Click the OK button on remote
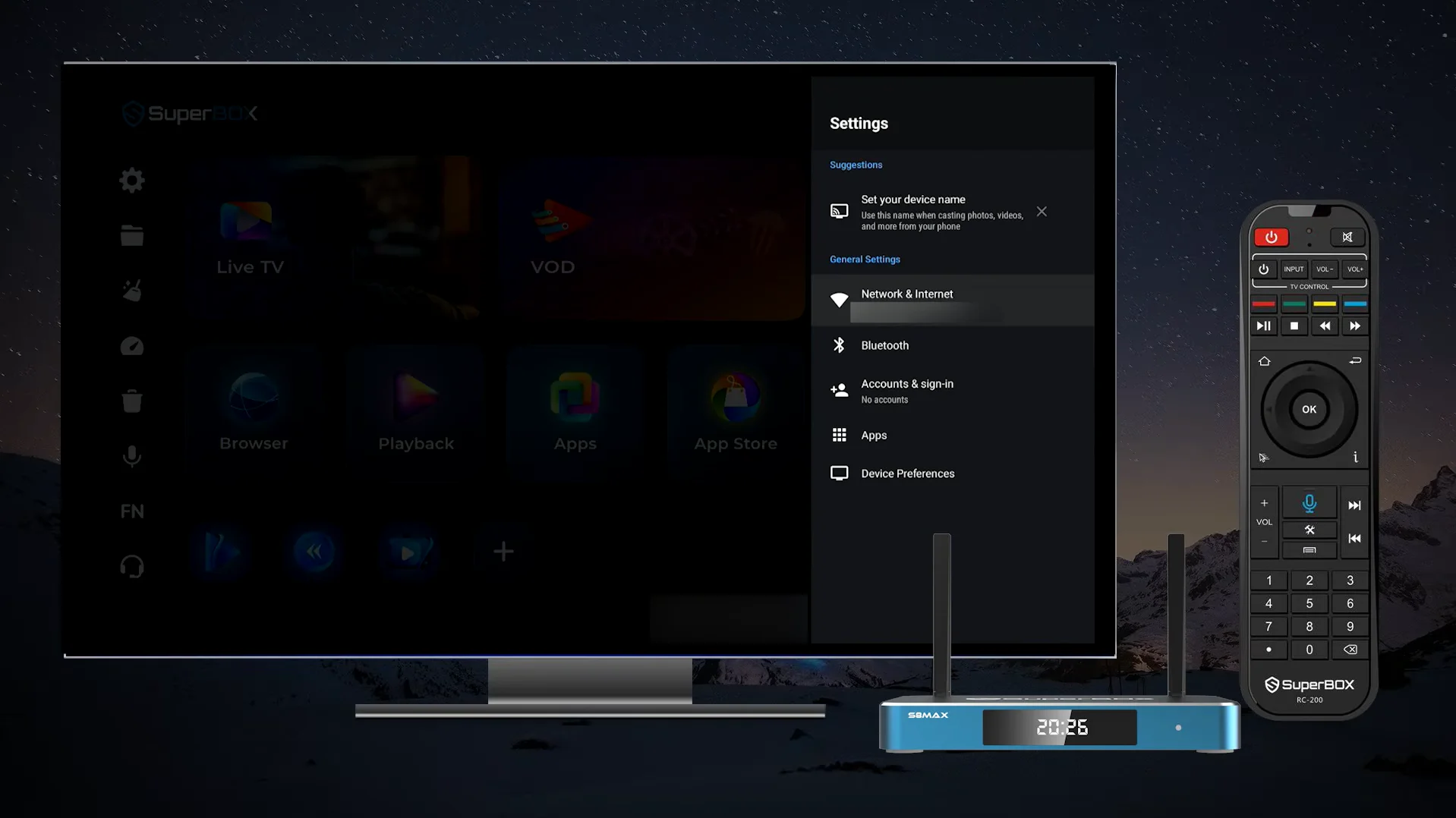The height and width of the screenshot is (818, 1456). 1309,410
